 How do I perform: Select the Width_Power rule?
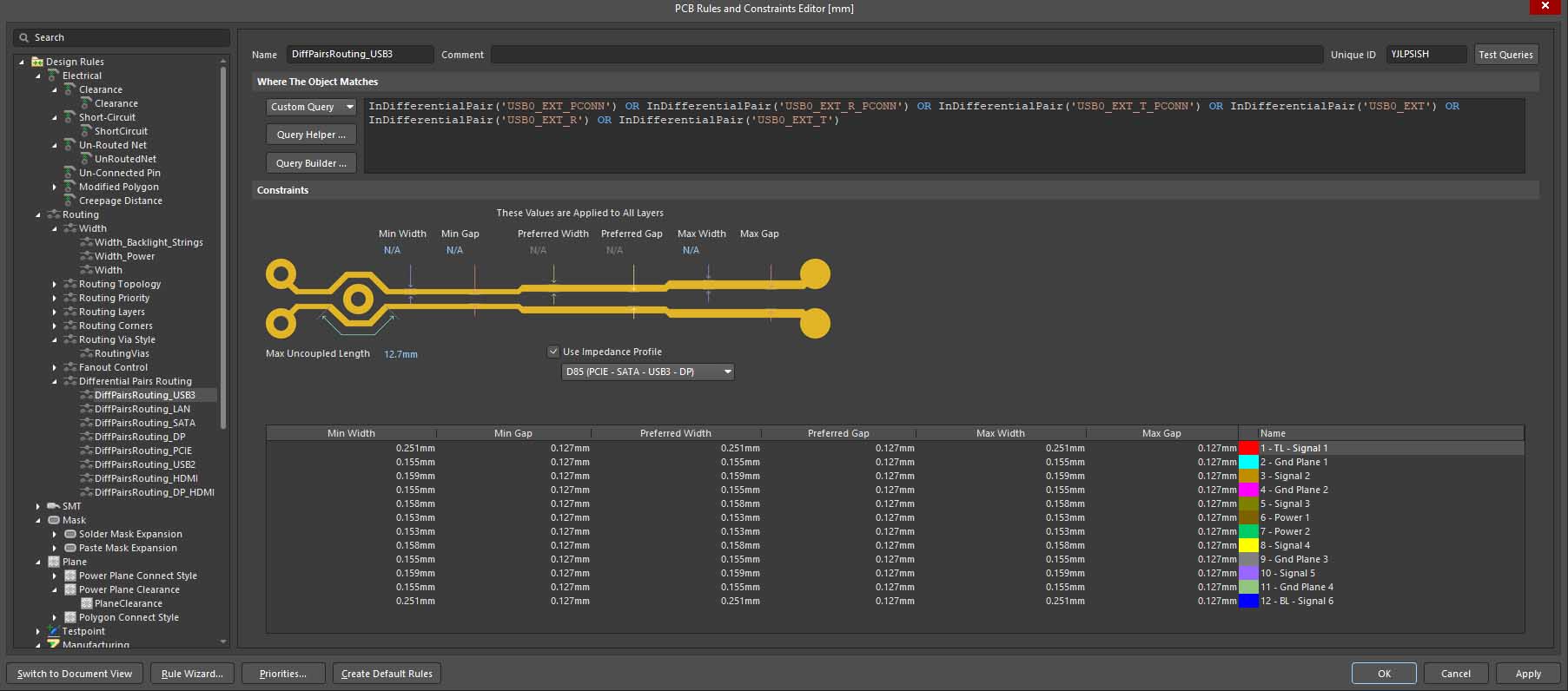click(124, 256)
